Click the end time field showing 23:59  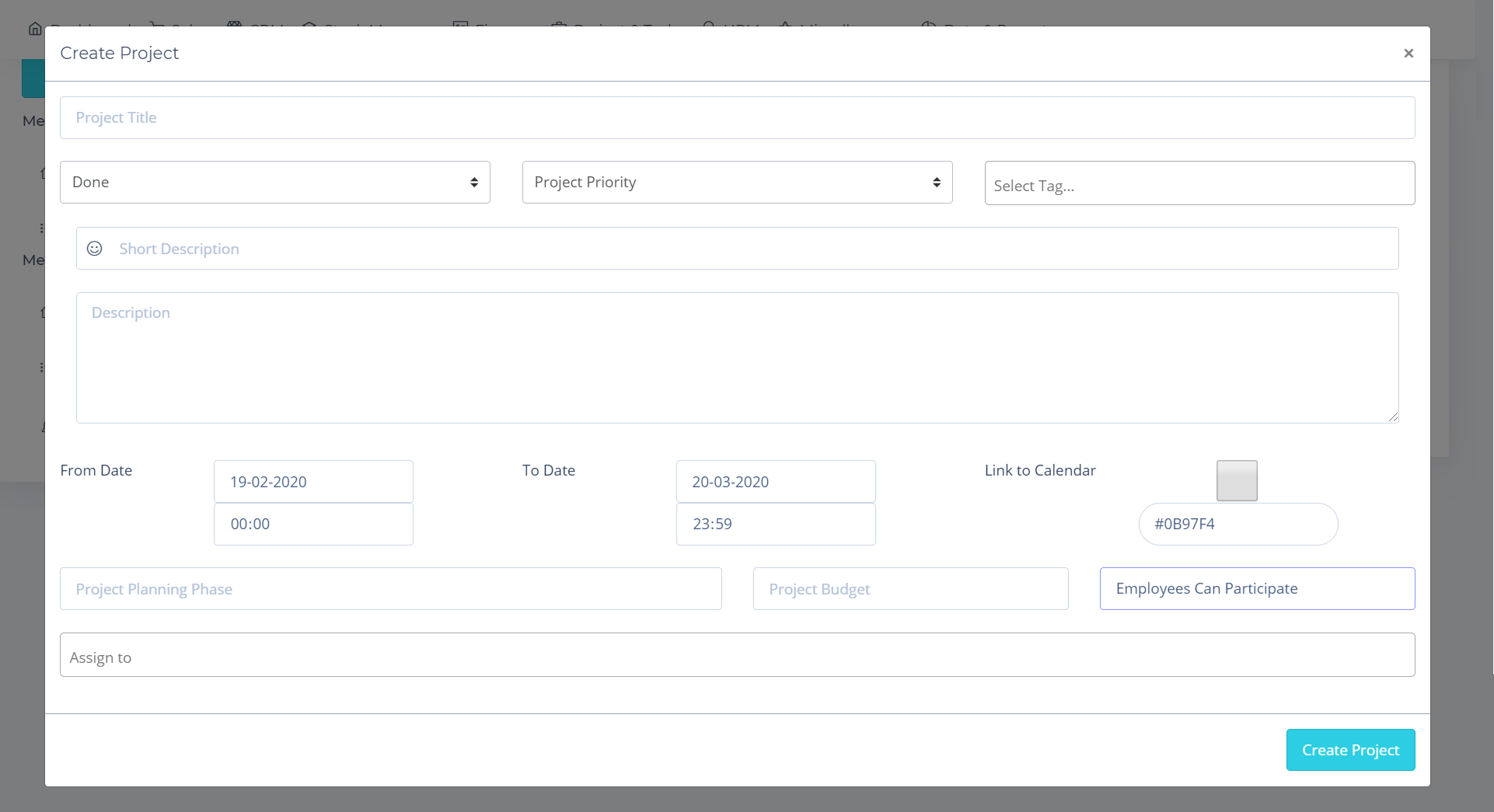[x=775, y=524]
